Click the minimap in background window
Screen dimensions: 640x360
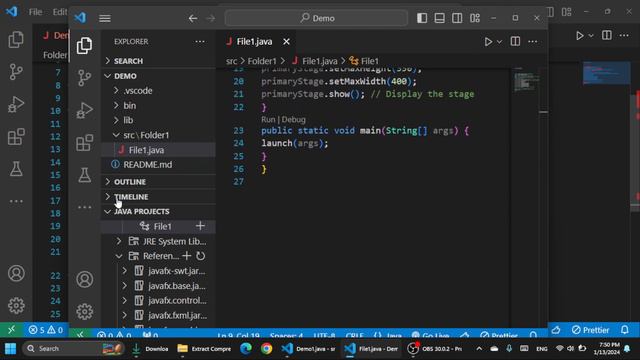607,73
